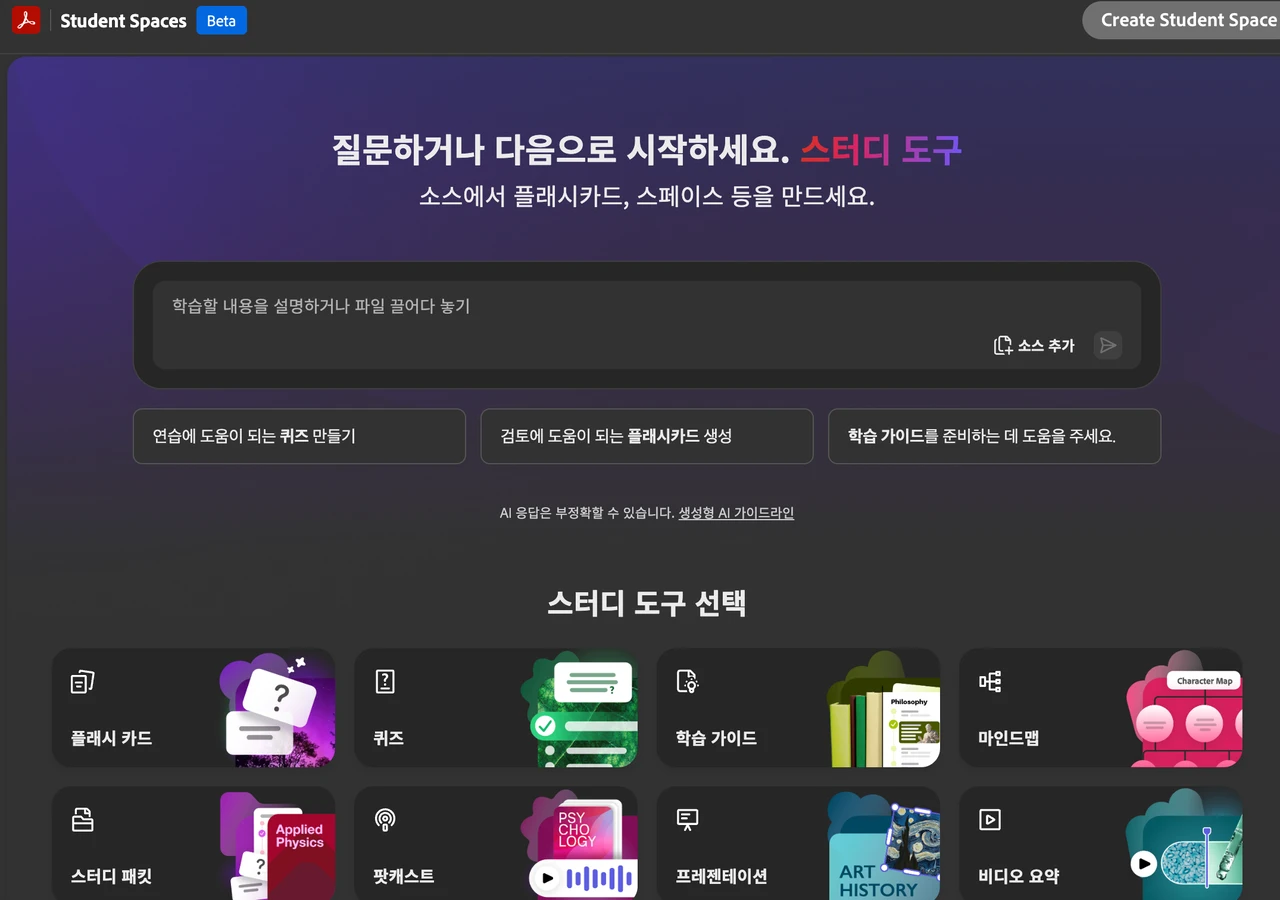The width and height of the screenshot is (1280, 900).
Task: Click the 스터디 패킷 card label
Action: click(x=111, y=876)
